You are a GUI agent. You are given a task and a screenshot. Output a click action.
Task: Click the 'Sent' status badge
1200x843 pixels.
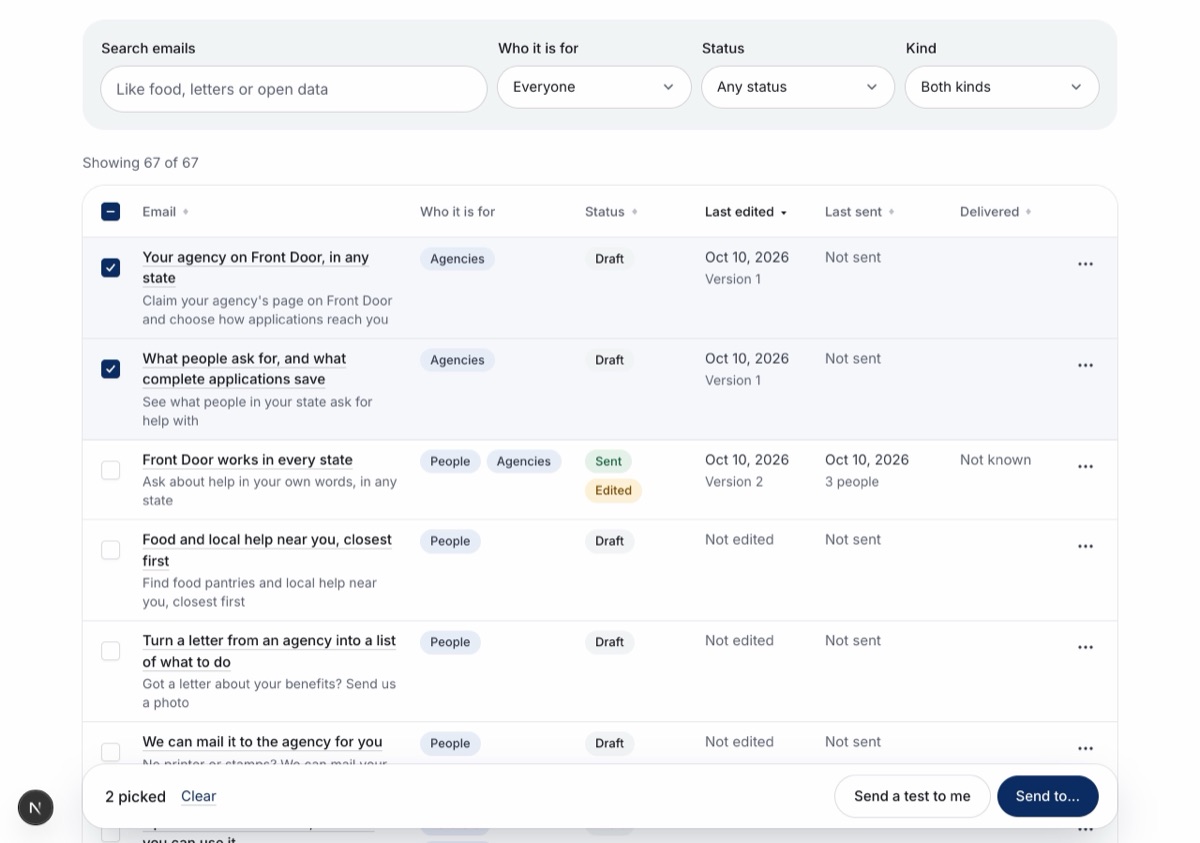[x=608, y=461]
